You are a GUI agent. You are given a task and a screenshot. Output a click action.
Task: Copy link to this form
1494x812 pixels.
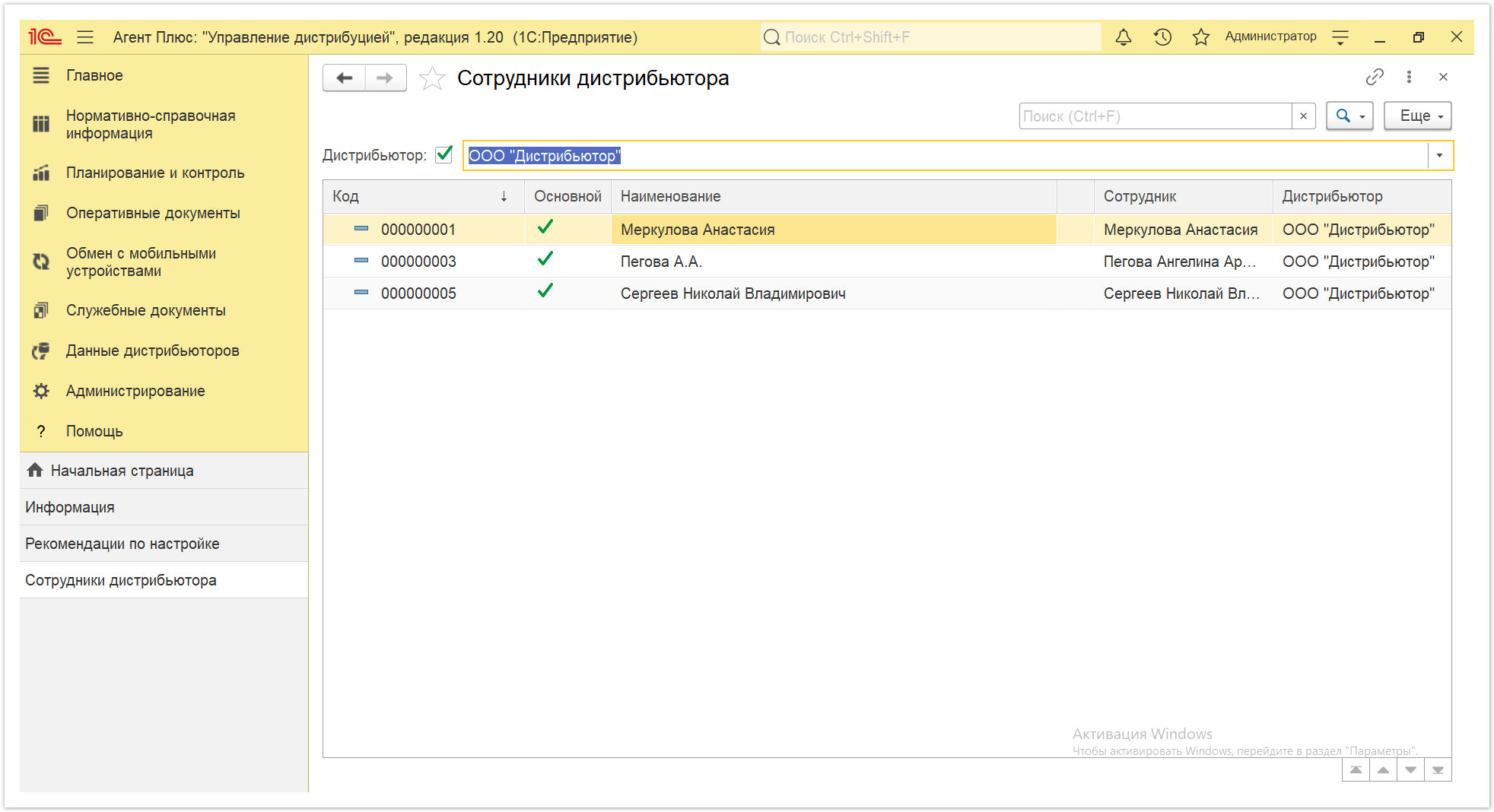[1375, 77]
